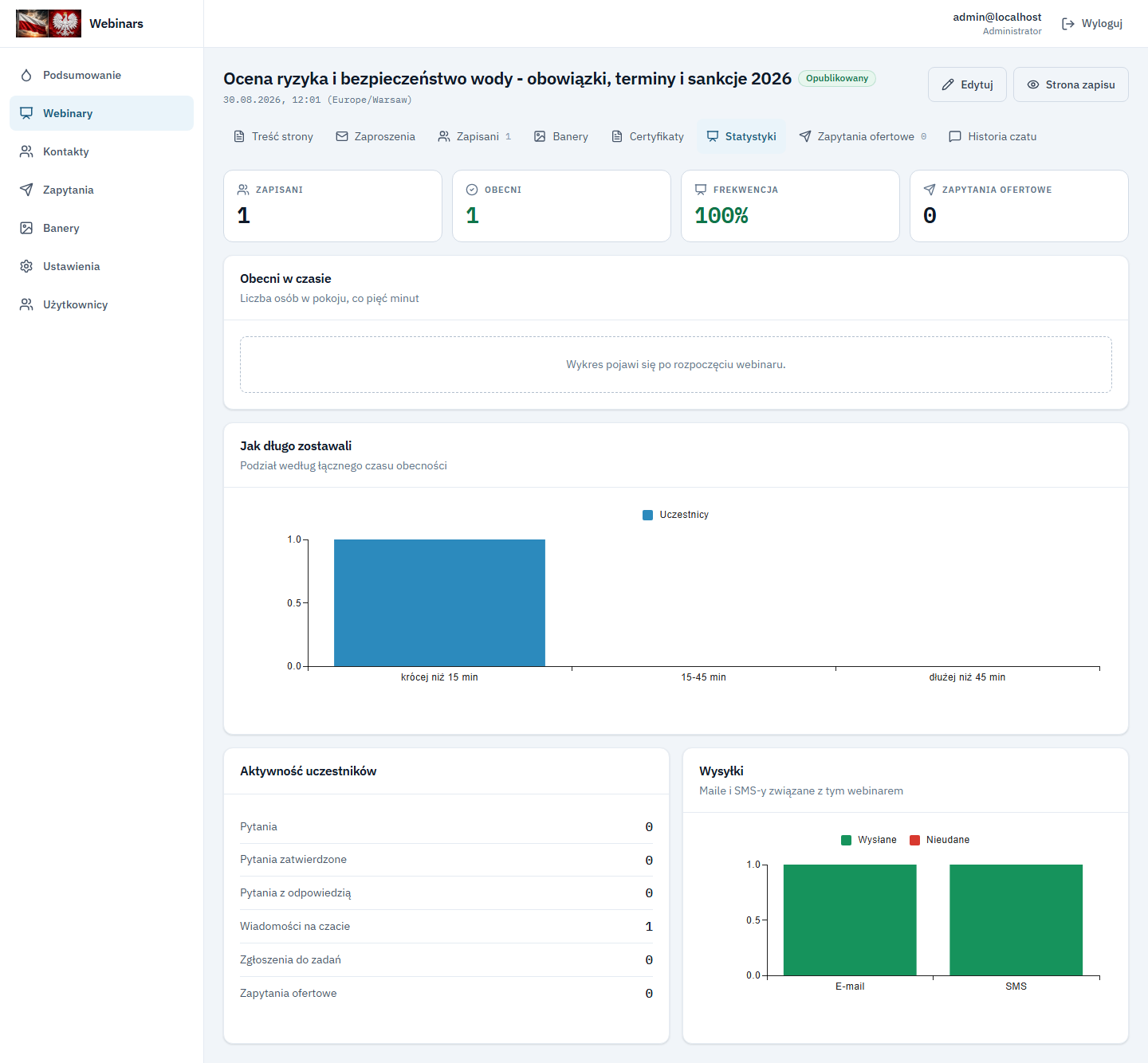
Task: Toggle the Uczestnicy legend entry in chart
Action: pos(675,515)
